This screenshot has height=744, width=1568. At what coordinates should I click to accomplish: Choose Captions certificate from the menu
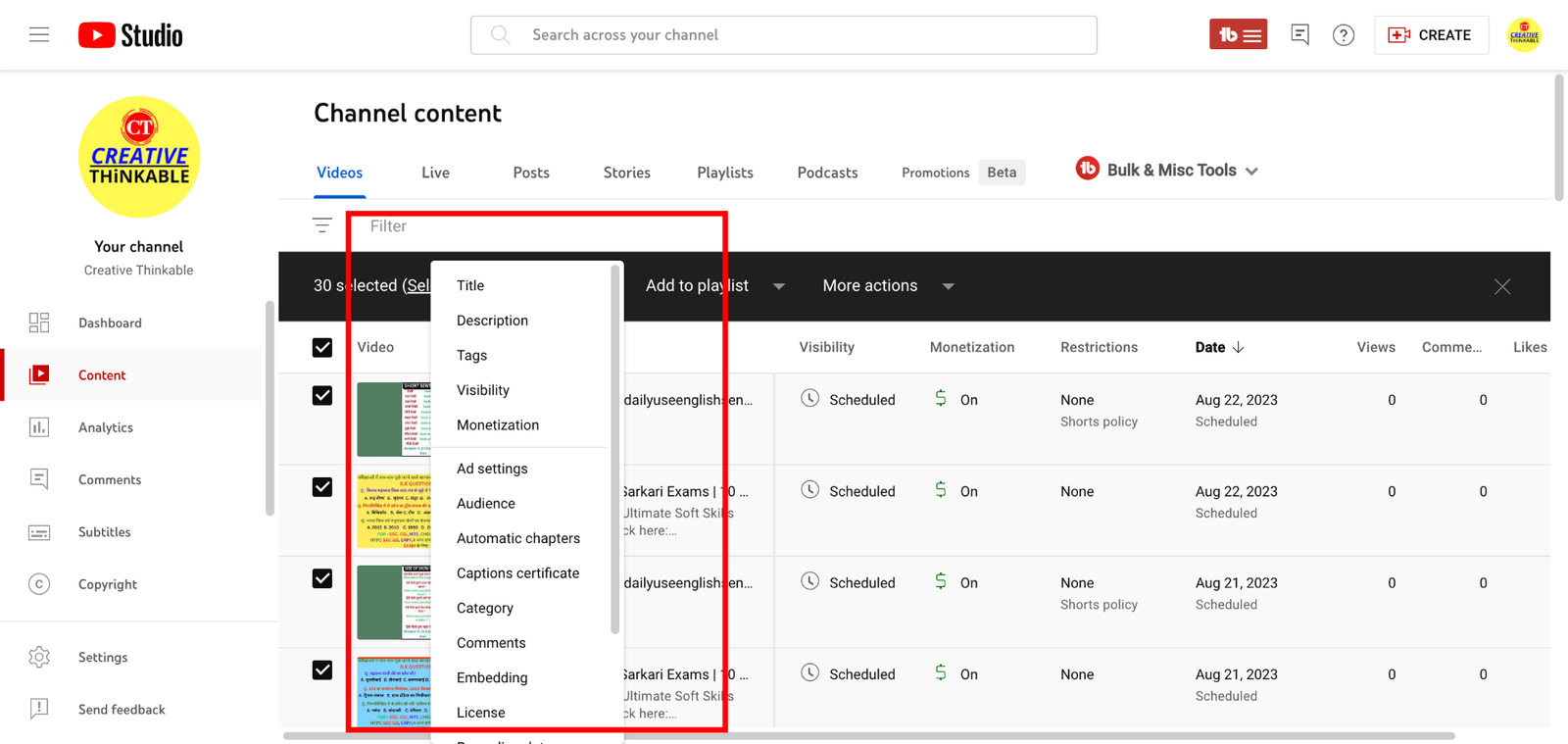point(519,572)
